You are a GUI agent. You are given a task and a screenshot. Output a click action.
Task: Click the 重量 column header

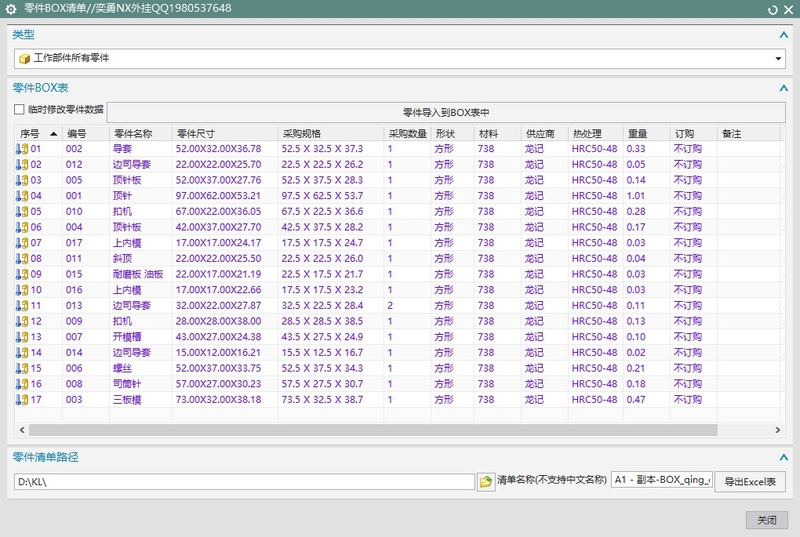click(646, 134)
